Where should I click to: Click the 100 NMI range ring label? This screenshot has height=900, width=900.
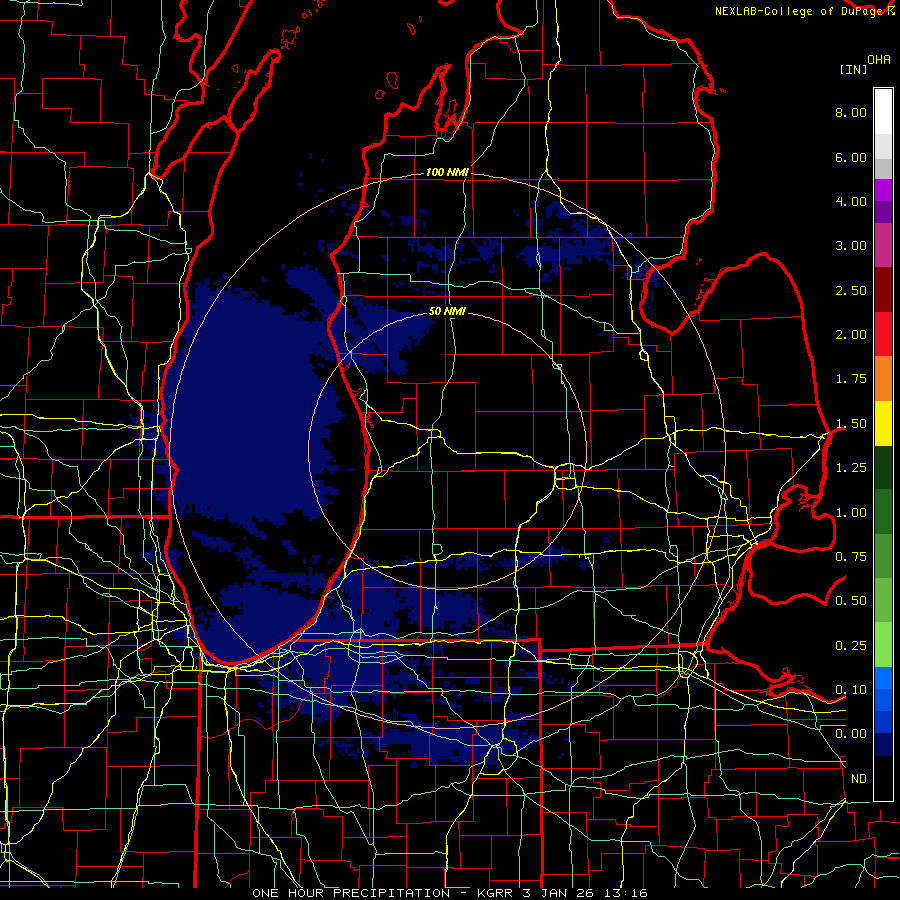447,172
